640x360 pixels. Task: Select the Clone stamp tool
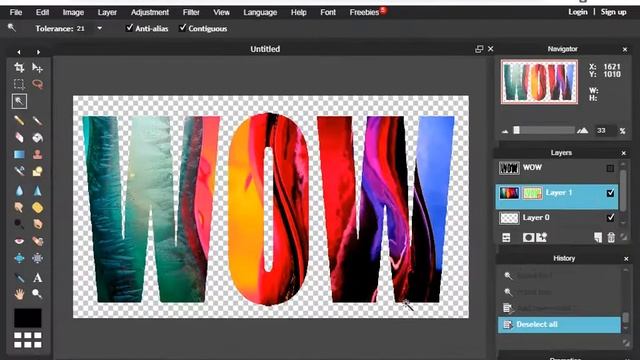(x=38, y=154)
